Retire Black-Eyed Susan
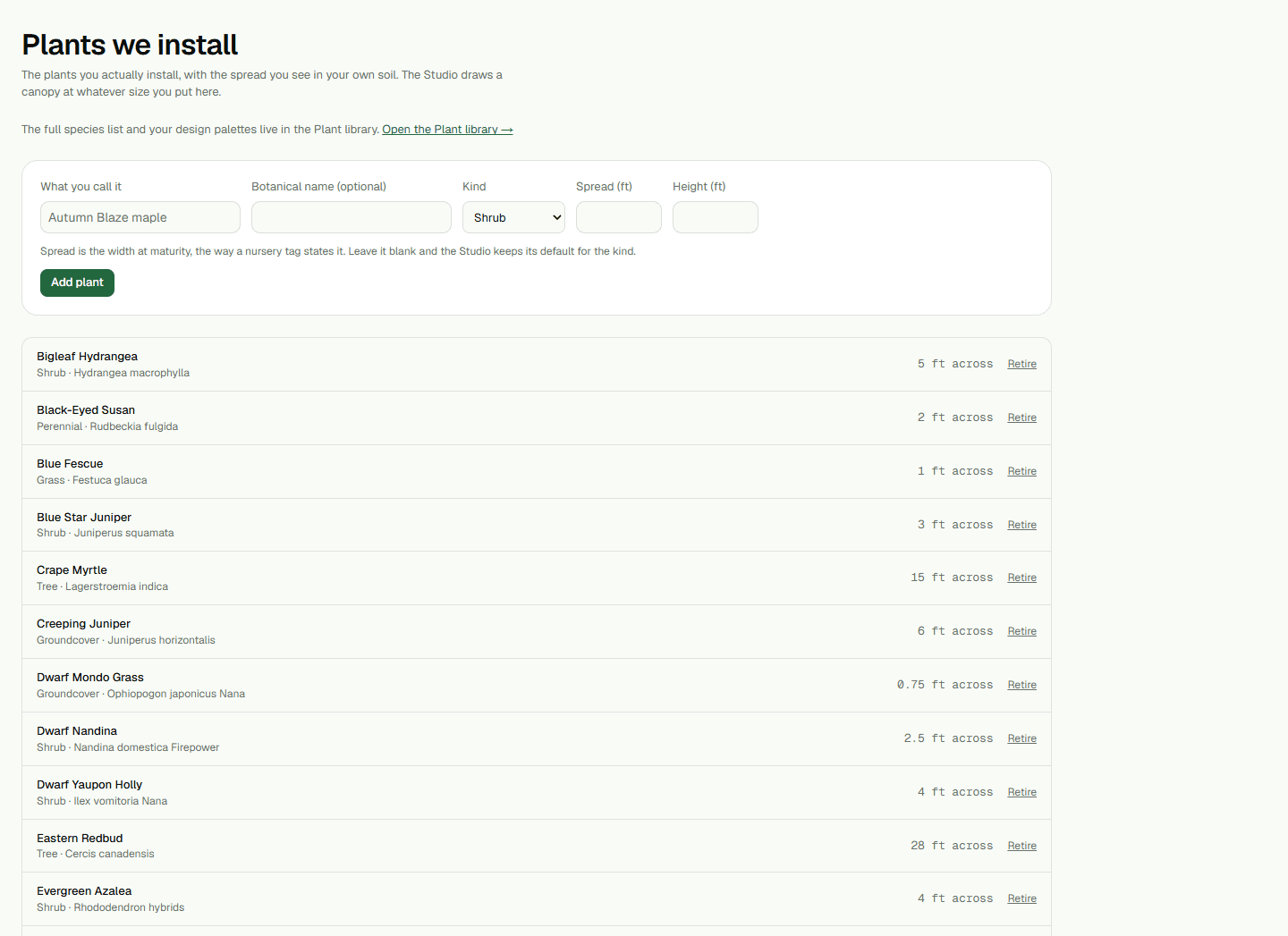Screen dimensions: 1288x936 coord(1022,417)
